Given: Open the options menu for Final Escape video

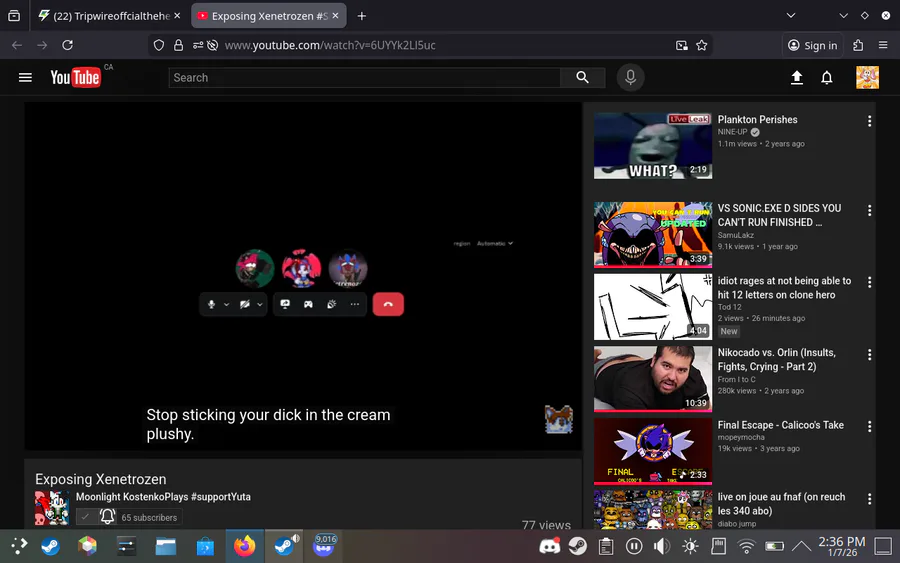Looking at the screenshot, I should 870,426.
